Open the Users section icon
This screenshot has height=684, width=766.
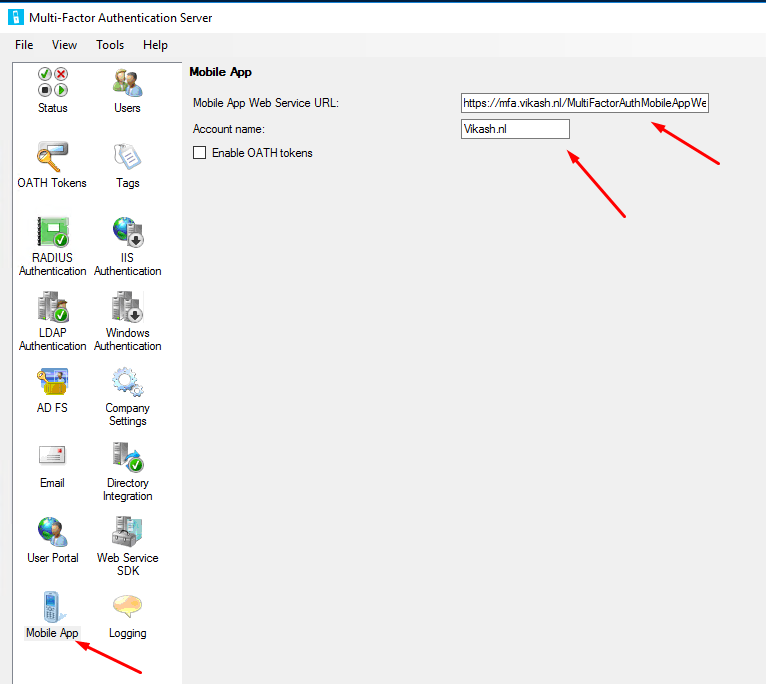click(x=128, y=83)
